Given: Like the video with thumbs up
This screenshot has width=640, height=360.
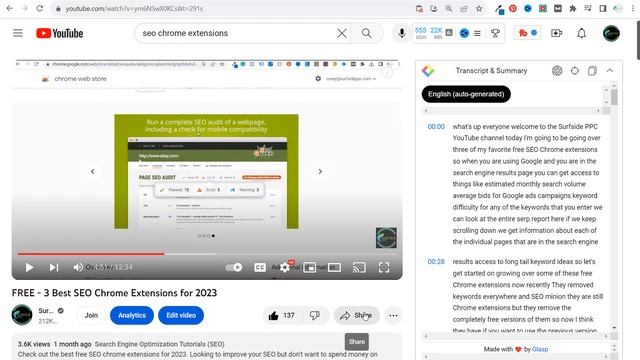Looking at the screenshot, I should (282, 316).
